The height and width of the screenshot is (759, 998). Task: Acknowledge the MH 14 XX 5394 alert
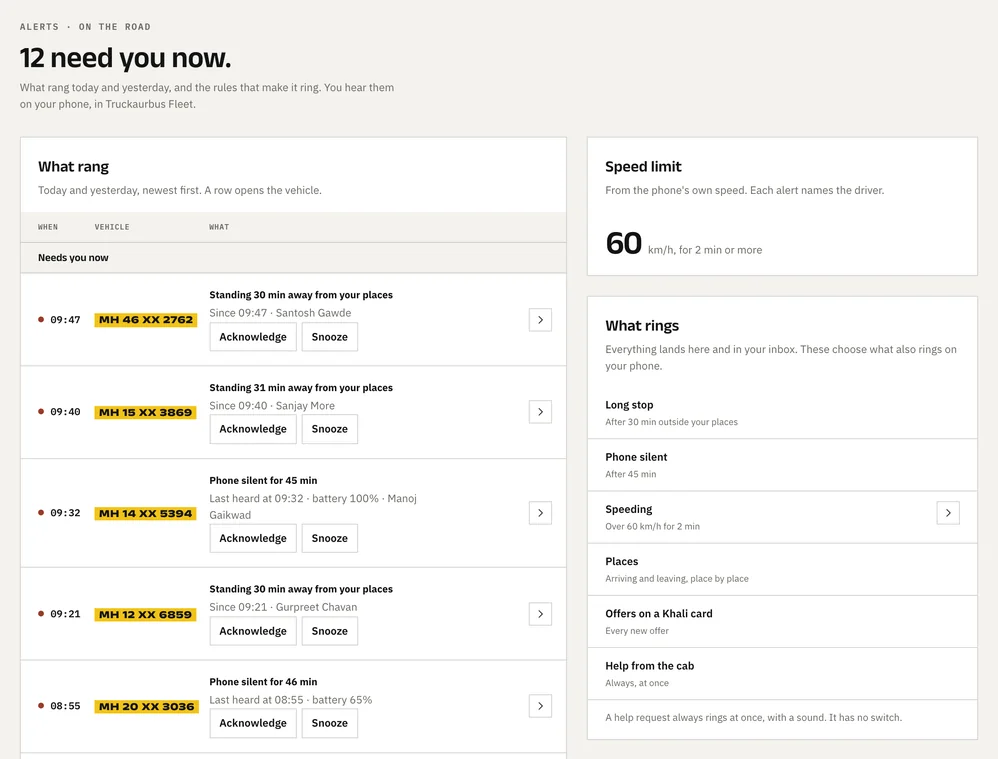coord(253,538)
